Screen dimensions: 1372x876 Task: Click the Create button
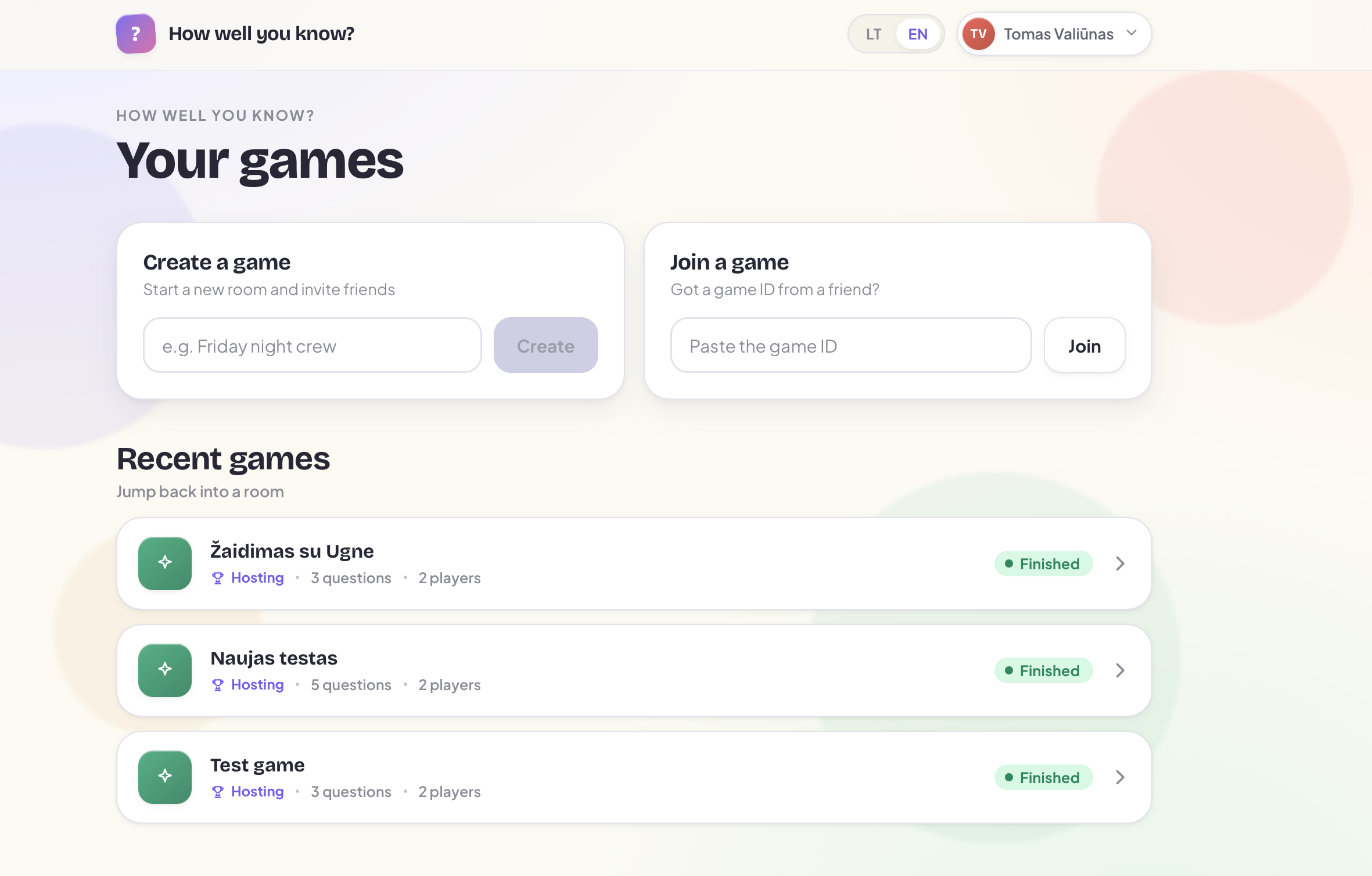pos(545,345)
